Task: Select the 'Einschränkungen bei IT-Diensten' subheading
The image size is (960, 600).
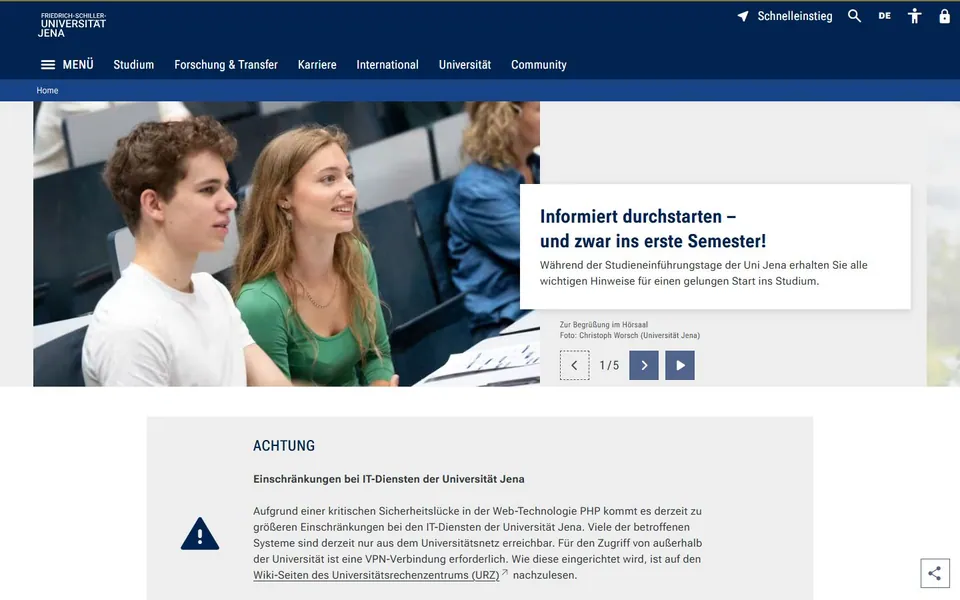Action: [389, 479]
